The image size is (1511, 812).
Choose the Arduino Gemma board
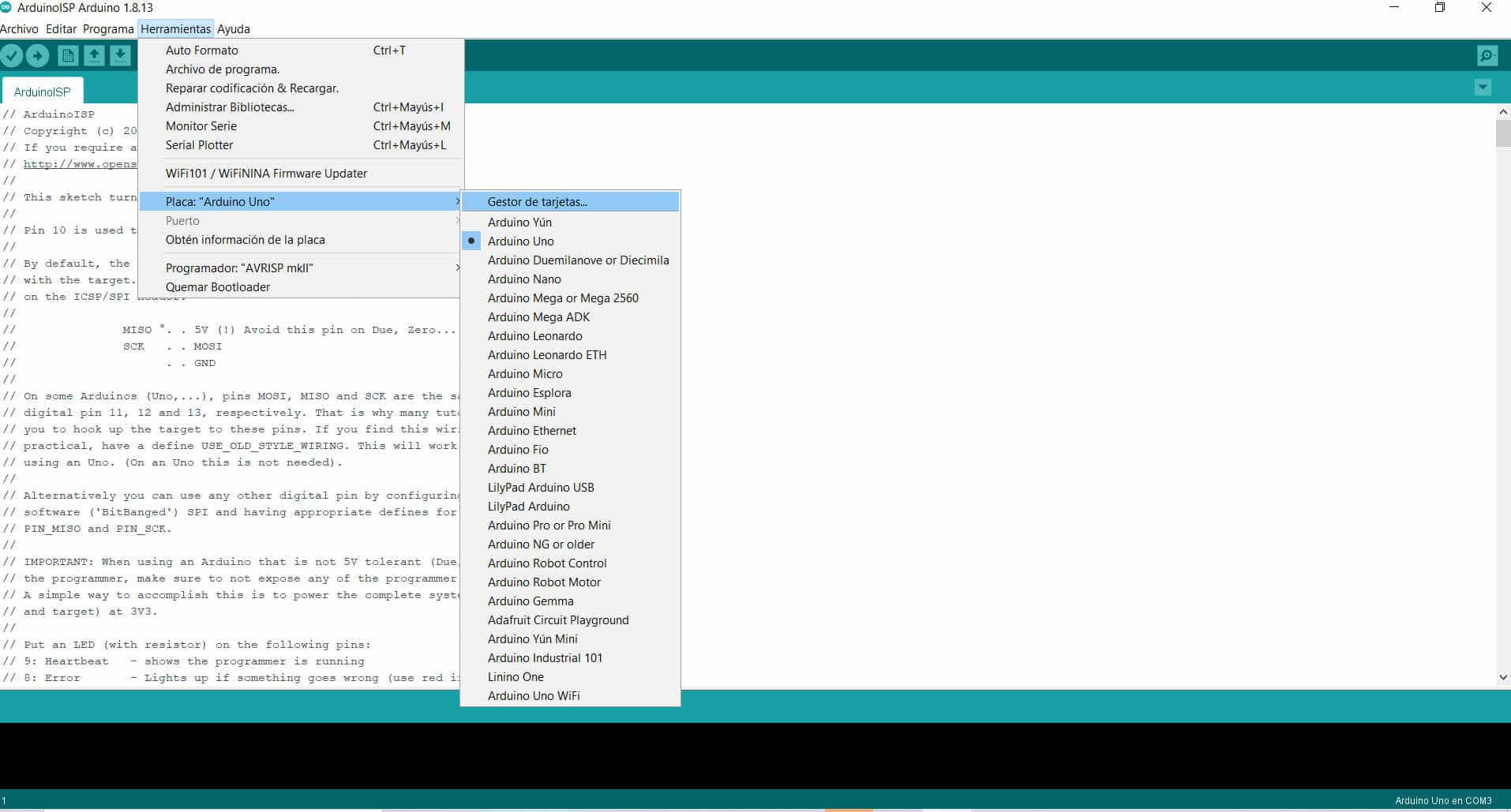[x=570, y=601]
